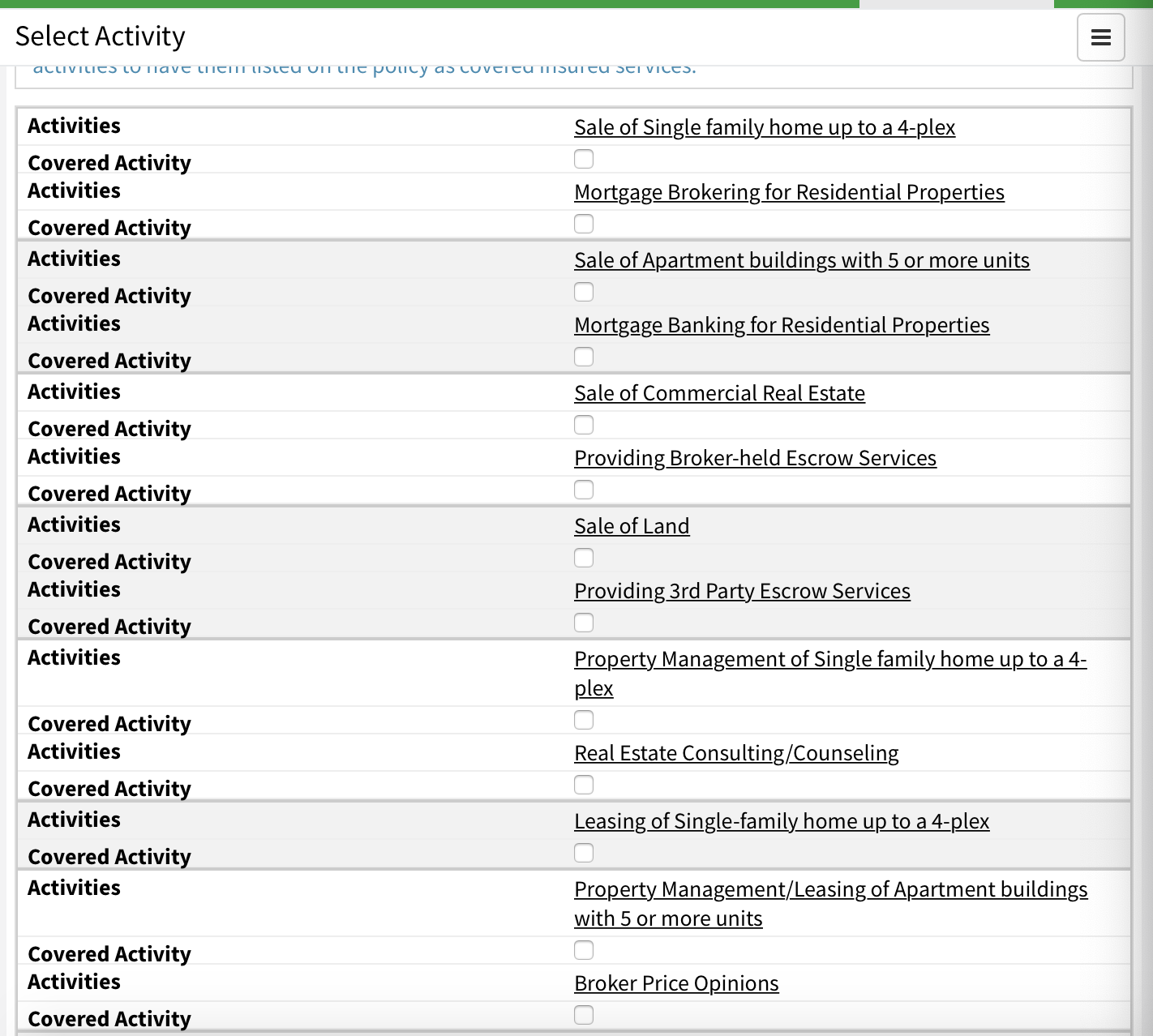Check Broker Price Opinions covered activity checkbox
The image size is (1153, 1036).
pyautogui.click(x=584, y=1015)
